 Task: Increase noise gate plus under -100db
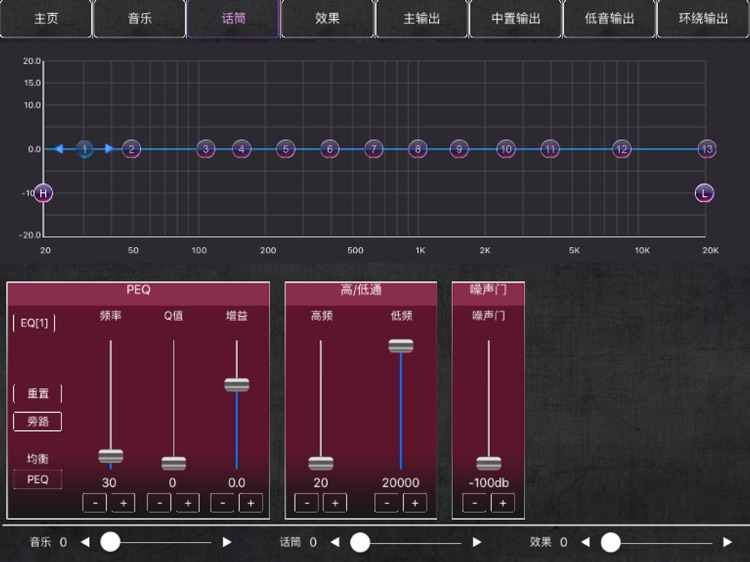(503, 503)
